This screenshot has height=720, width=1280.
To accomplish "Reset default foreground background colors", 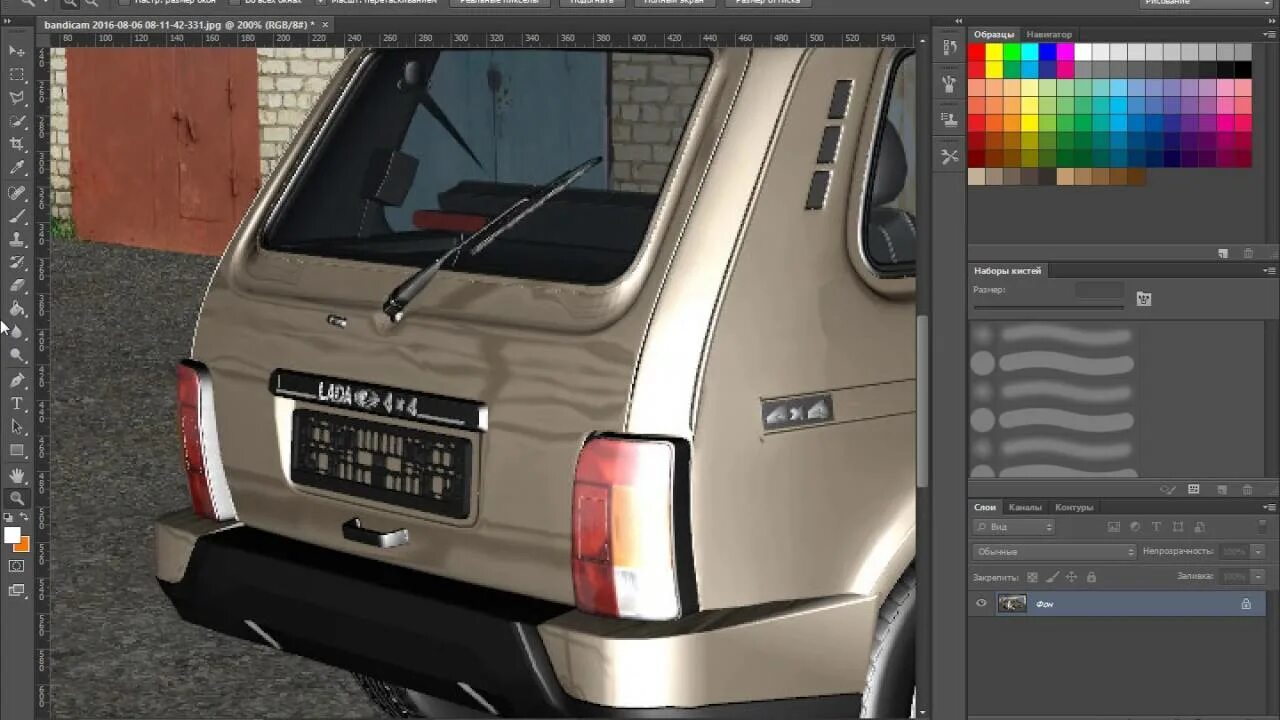I will point(9,517).
